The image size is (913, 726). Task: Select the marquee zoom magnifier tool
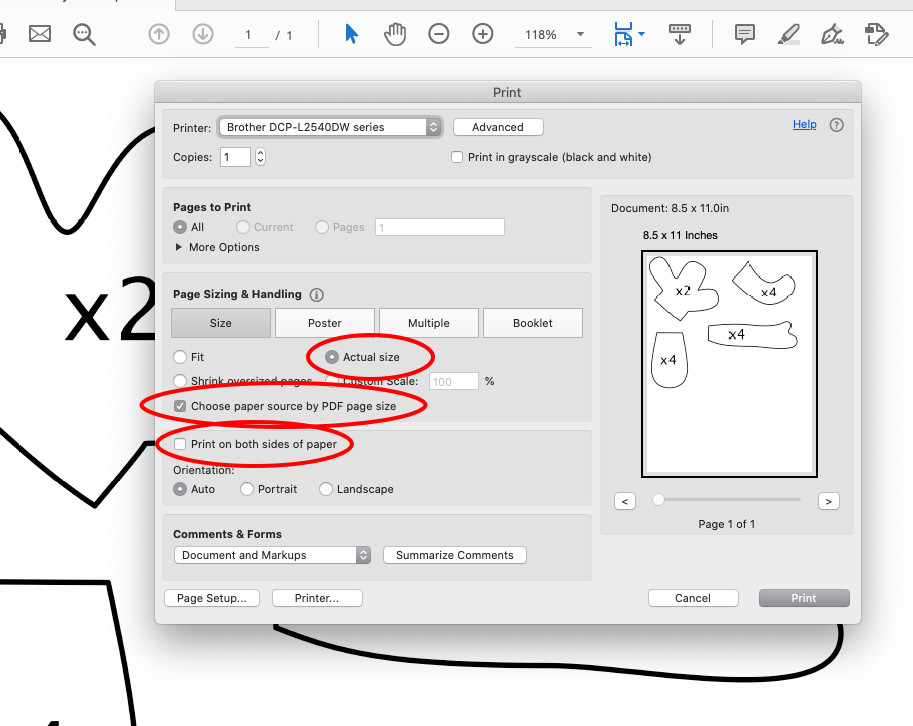84,34
